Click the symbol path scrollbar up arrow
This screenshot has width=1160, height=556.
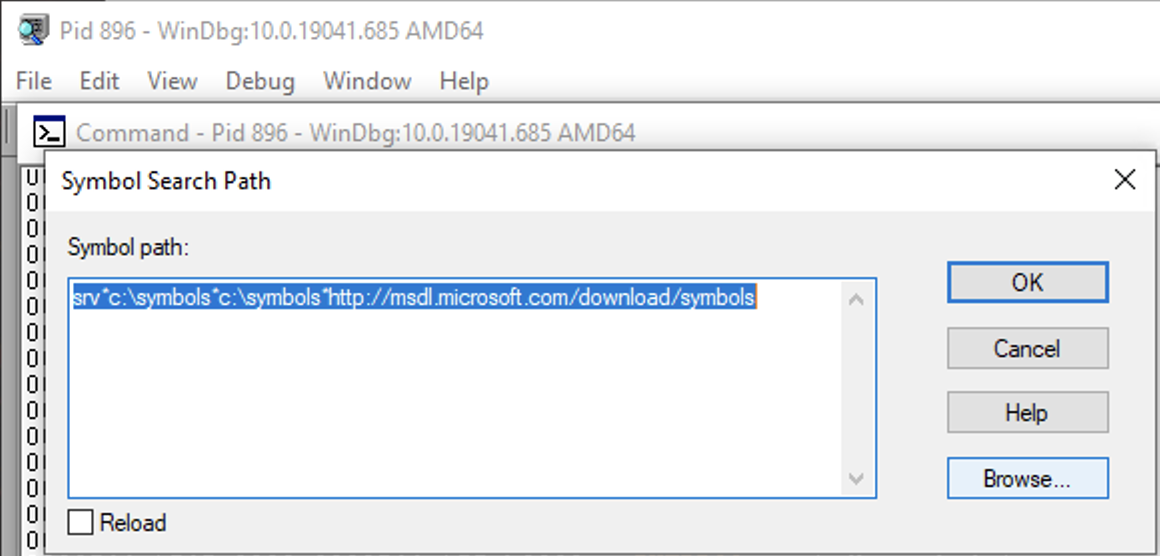[x=857, y=299]
